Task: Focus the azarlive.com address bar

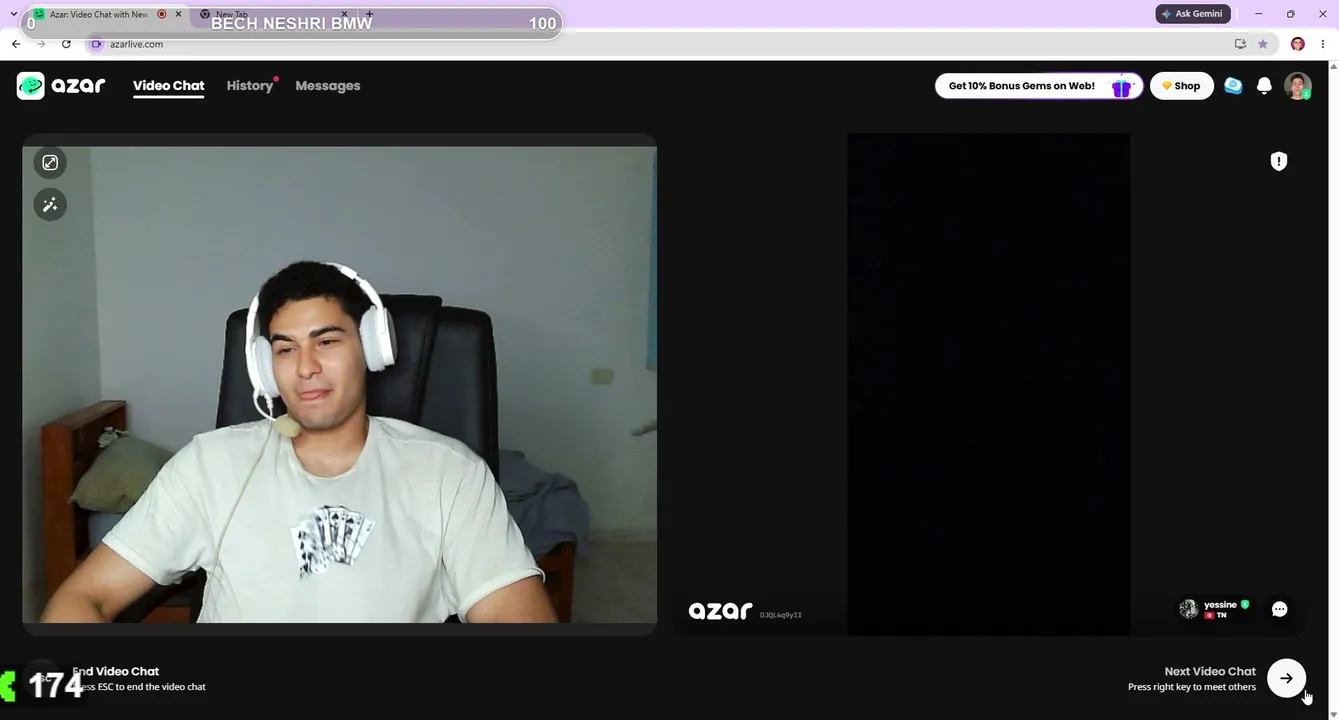Action: 660,44
